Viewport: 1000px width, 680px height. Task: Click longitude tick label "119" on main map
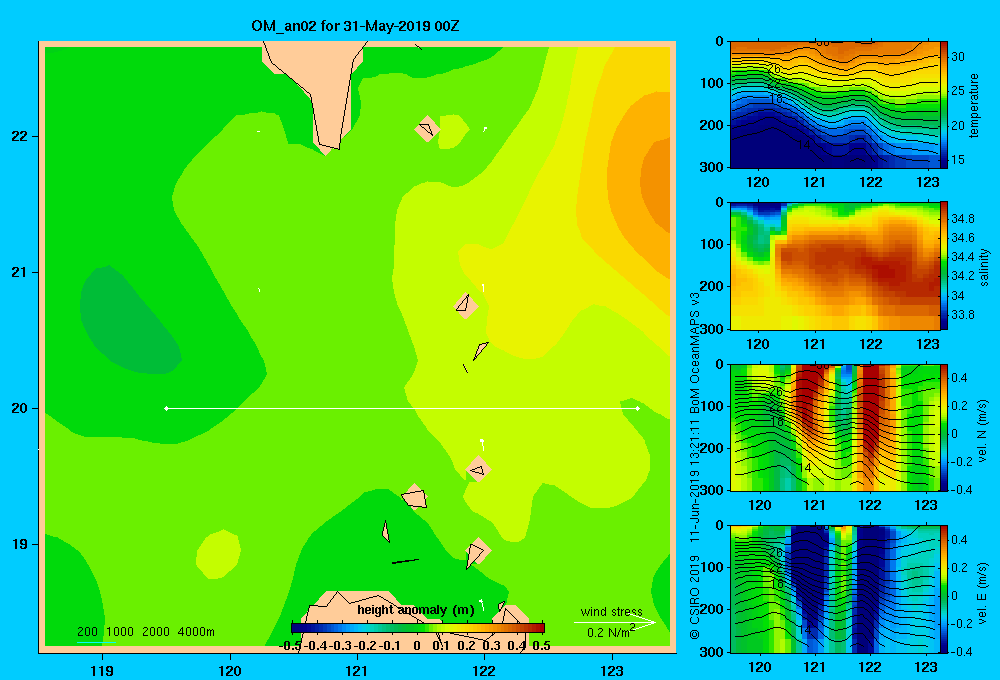click(x=102, y=670)
